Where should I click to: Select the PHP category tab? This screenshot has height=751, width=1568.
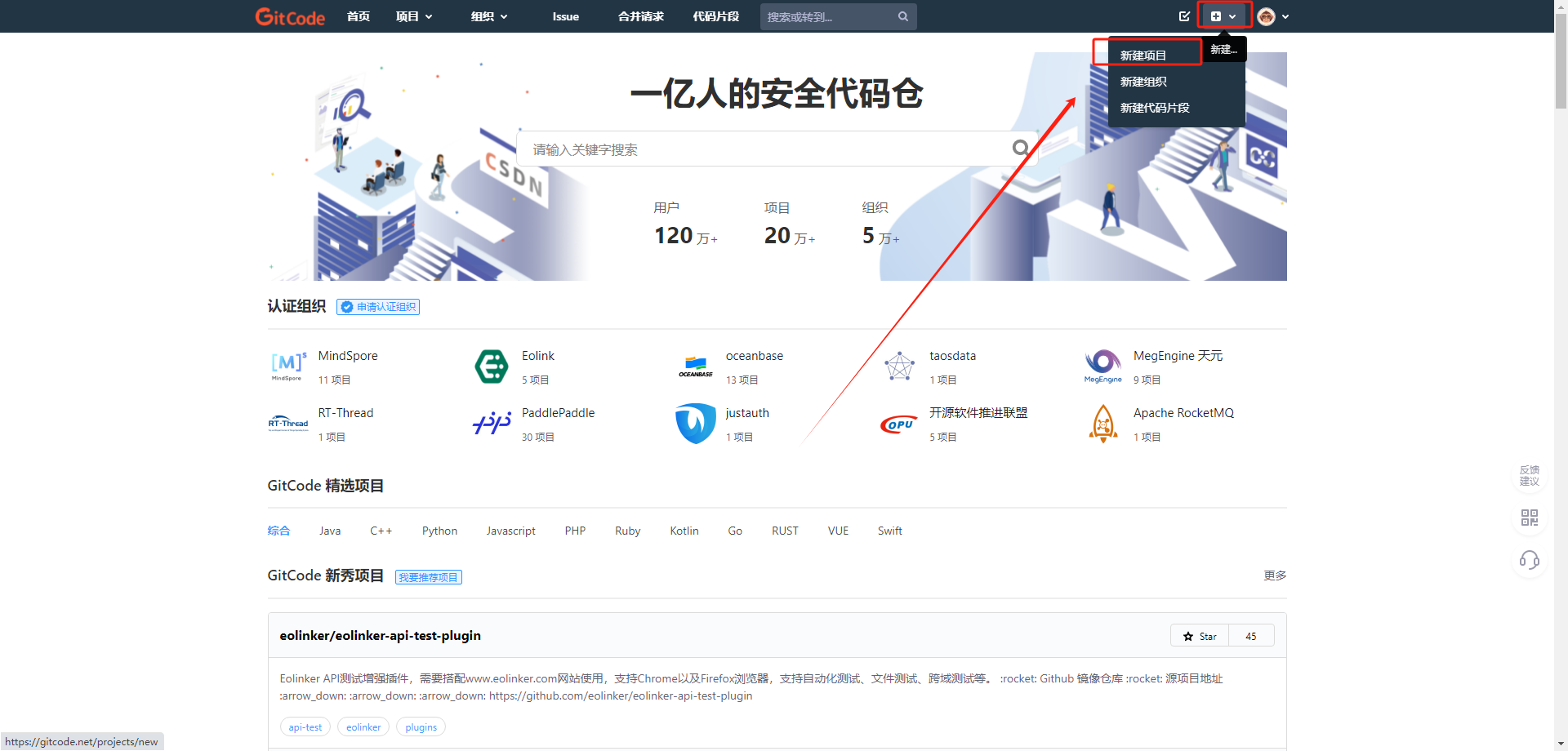[575, 531]
